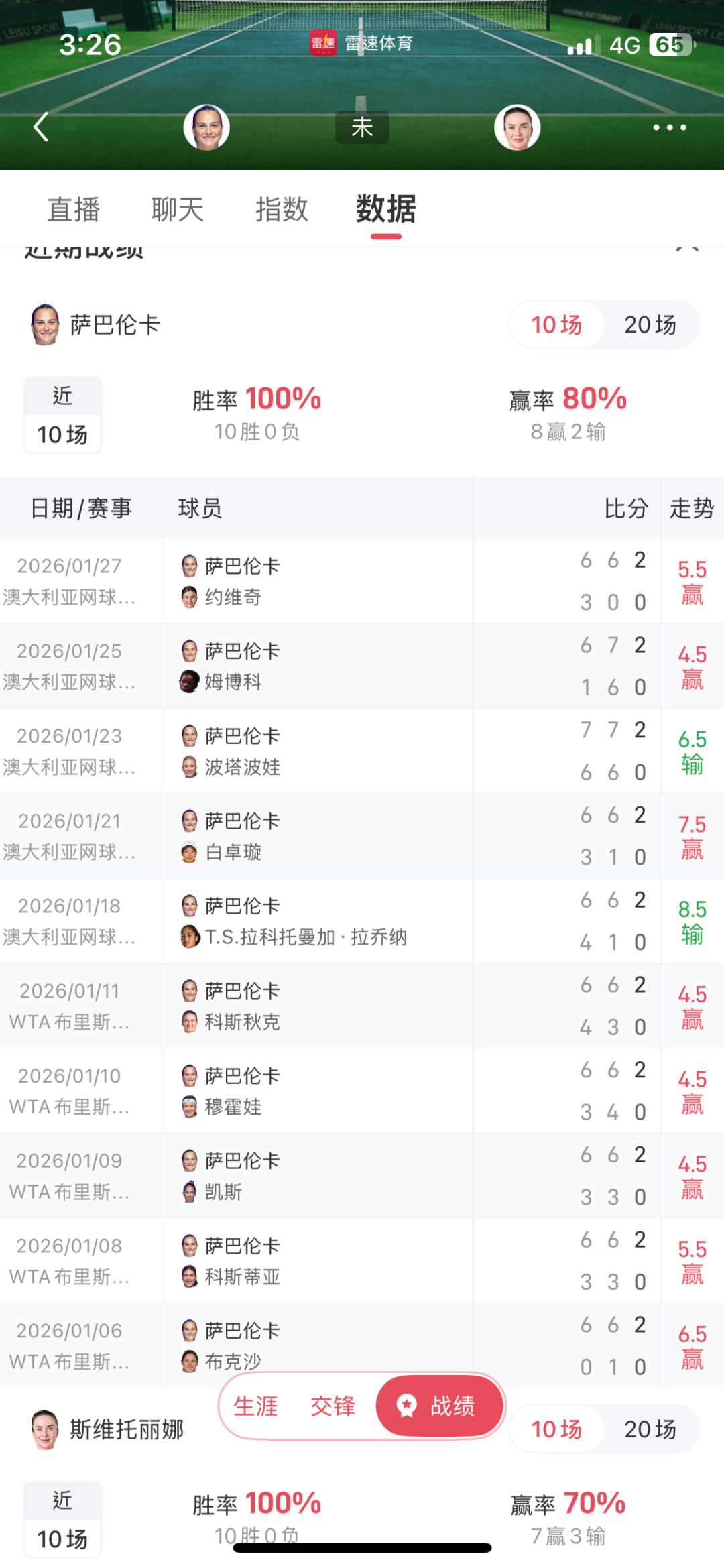This screenshot has width=724, height=1568.
Task: Open the 指数 tab
Action: [x=282, y=209]
